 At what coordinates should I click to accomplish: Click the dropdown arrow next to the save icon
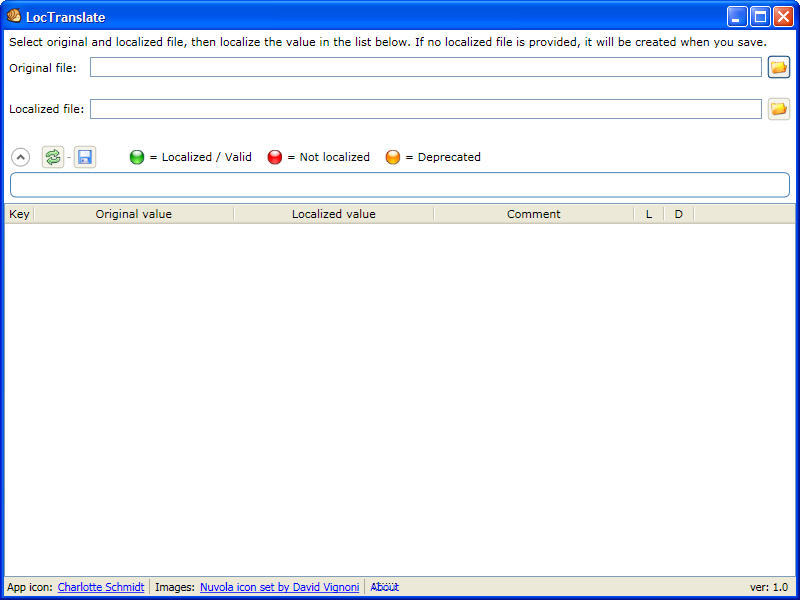[68, 157]
